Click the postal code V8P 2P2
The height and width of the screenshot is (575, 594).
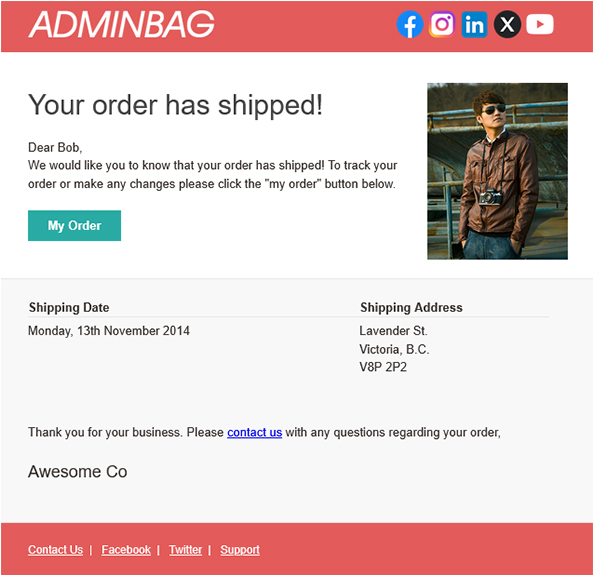(x=383, y=367)
